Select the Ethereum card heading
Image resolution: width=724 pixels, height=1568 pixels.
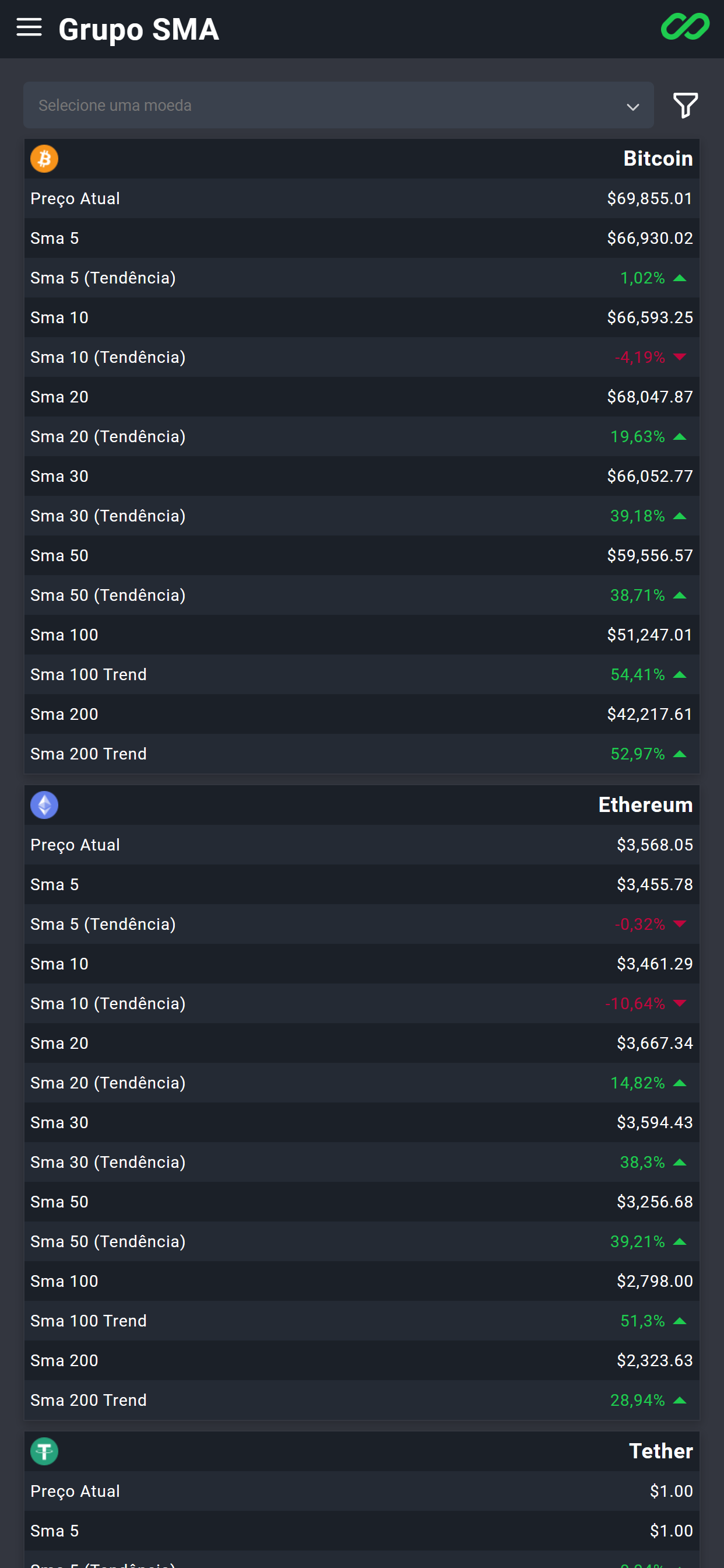pyautogui.click(x=645, y=806)
